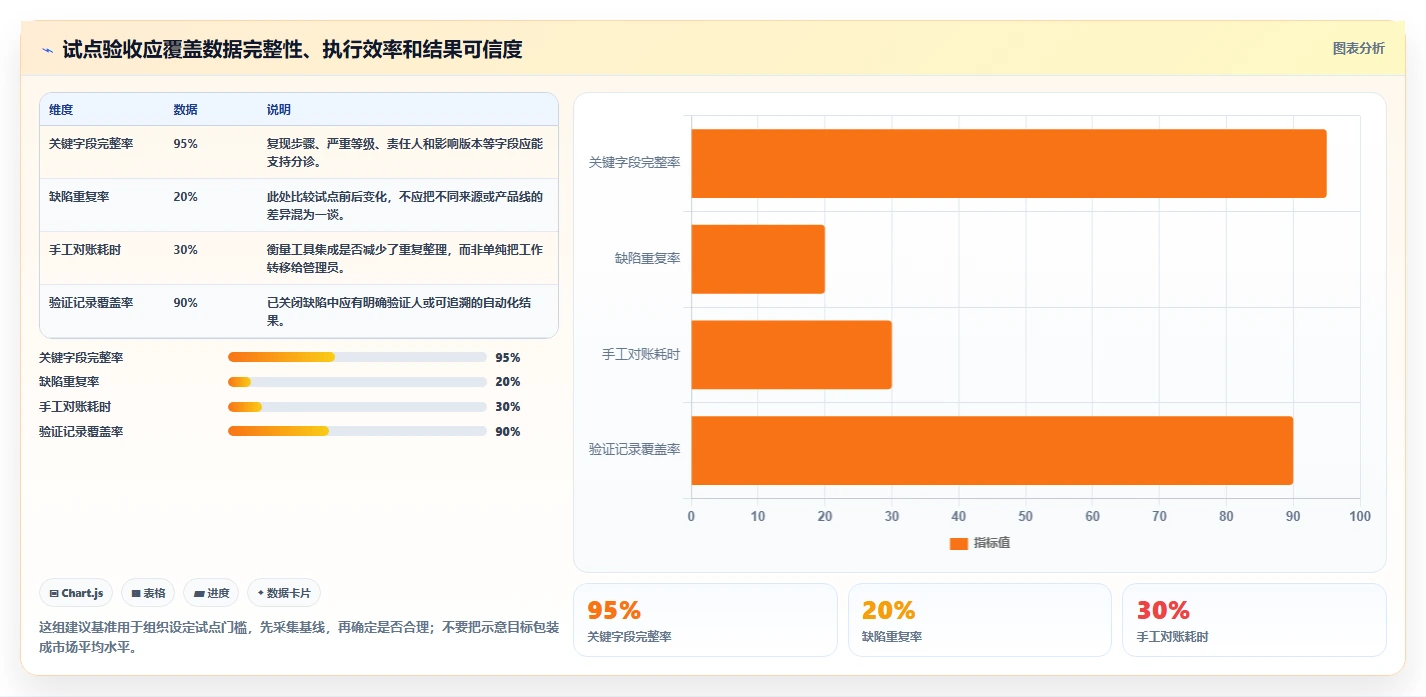This screenshot has width=1426, height=697.
Task: Click table cell 验证记录覆盖率
Action: coord(91,303)
